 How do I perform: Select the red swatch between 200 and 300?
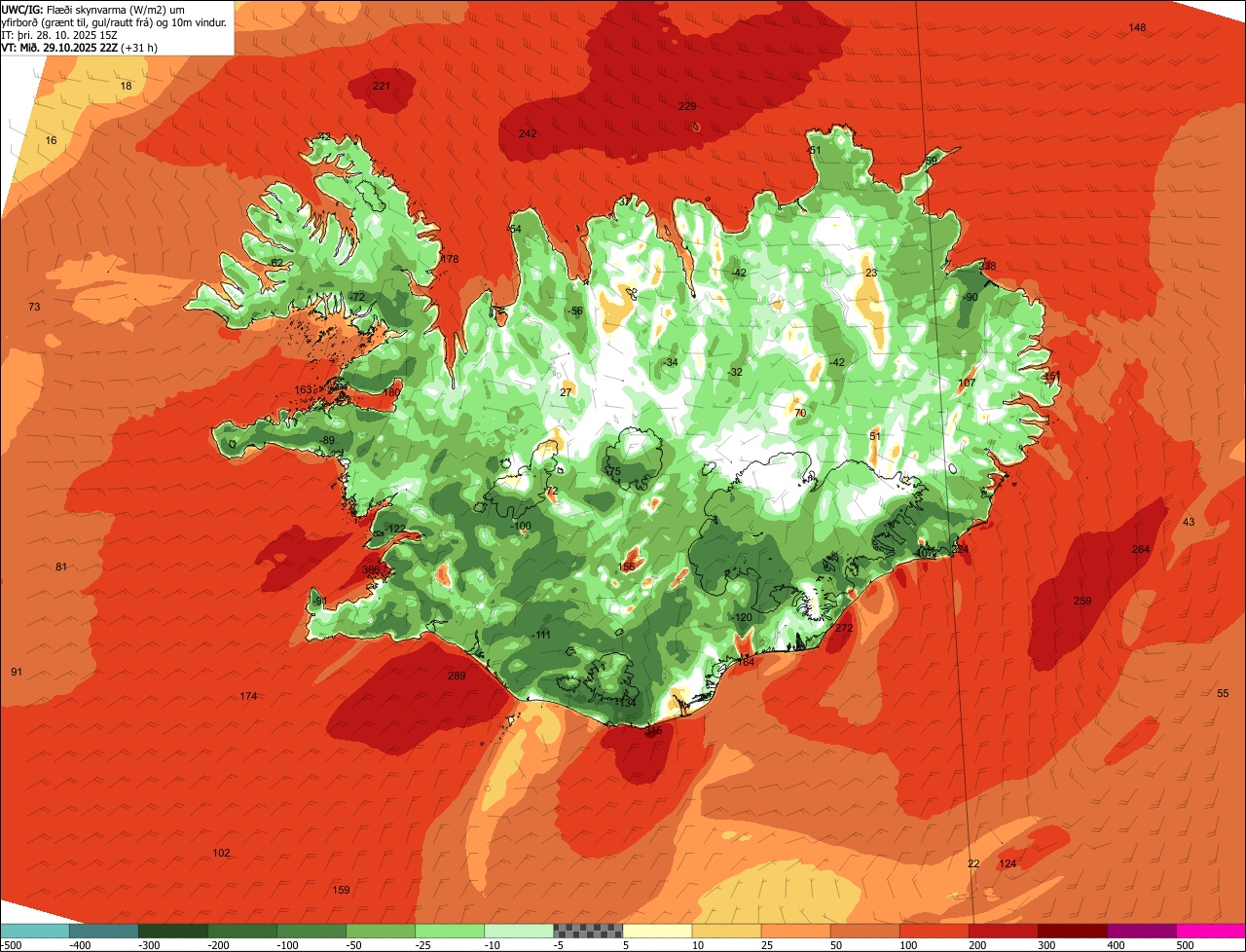[x=1003, y=931]
